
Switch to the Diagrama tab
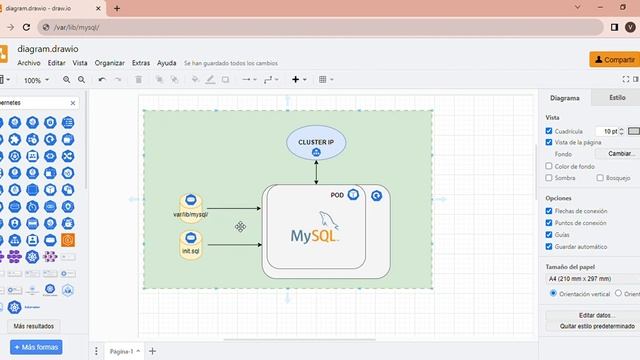pos(564,98)
